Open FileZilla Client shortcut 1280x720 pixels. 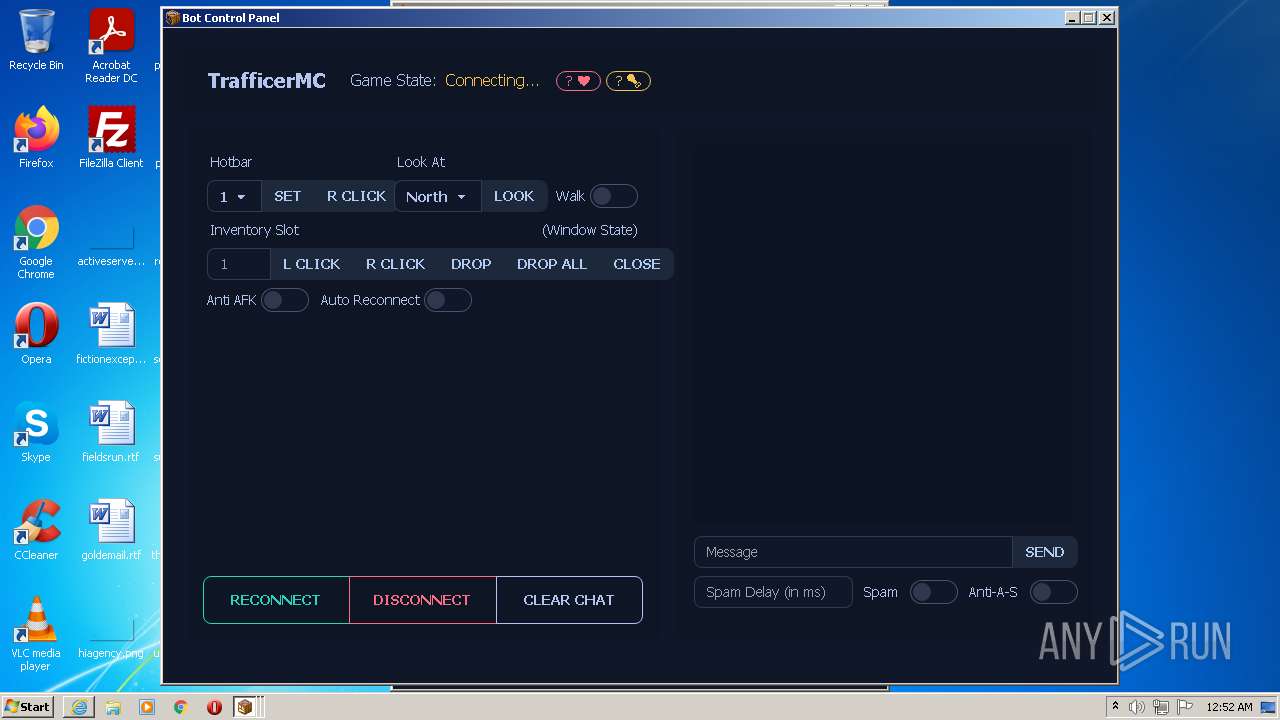111,138
